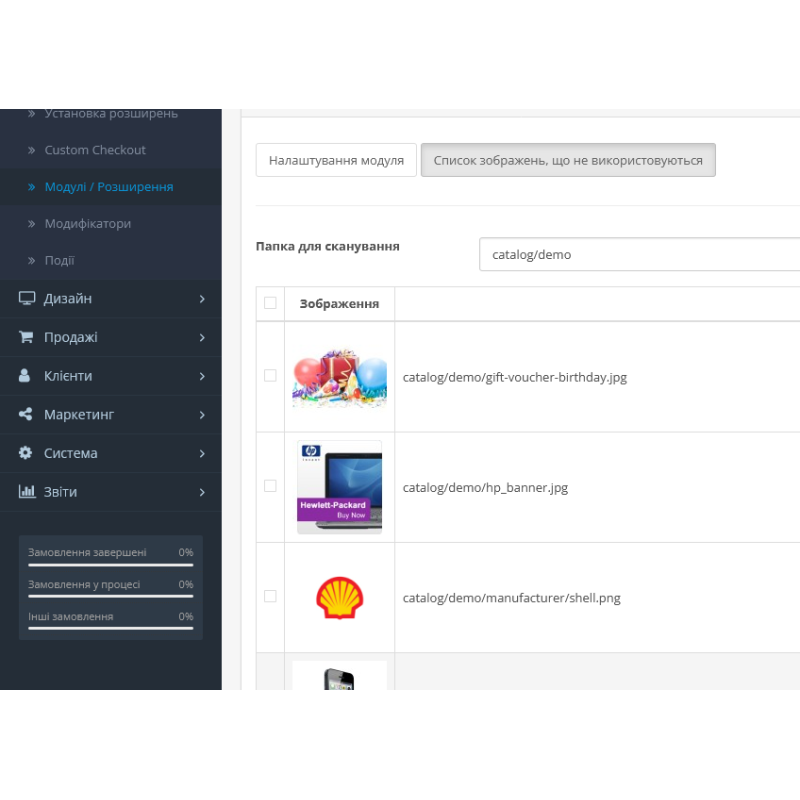The width and height of the screenshot is (800, 800).
Task: Expand the Продажі submenu arrow
Action: (202, 338)
